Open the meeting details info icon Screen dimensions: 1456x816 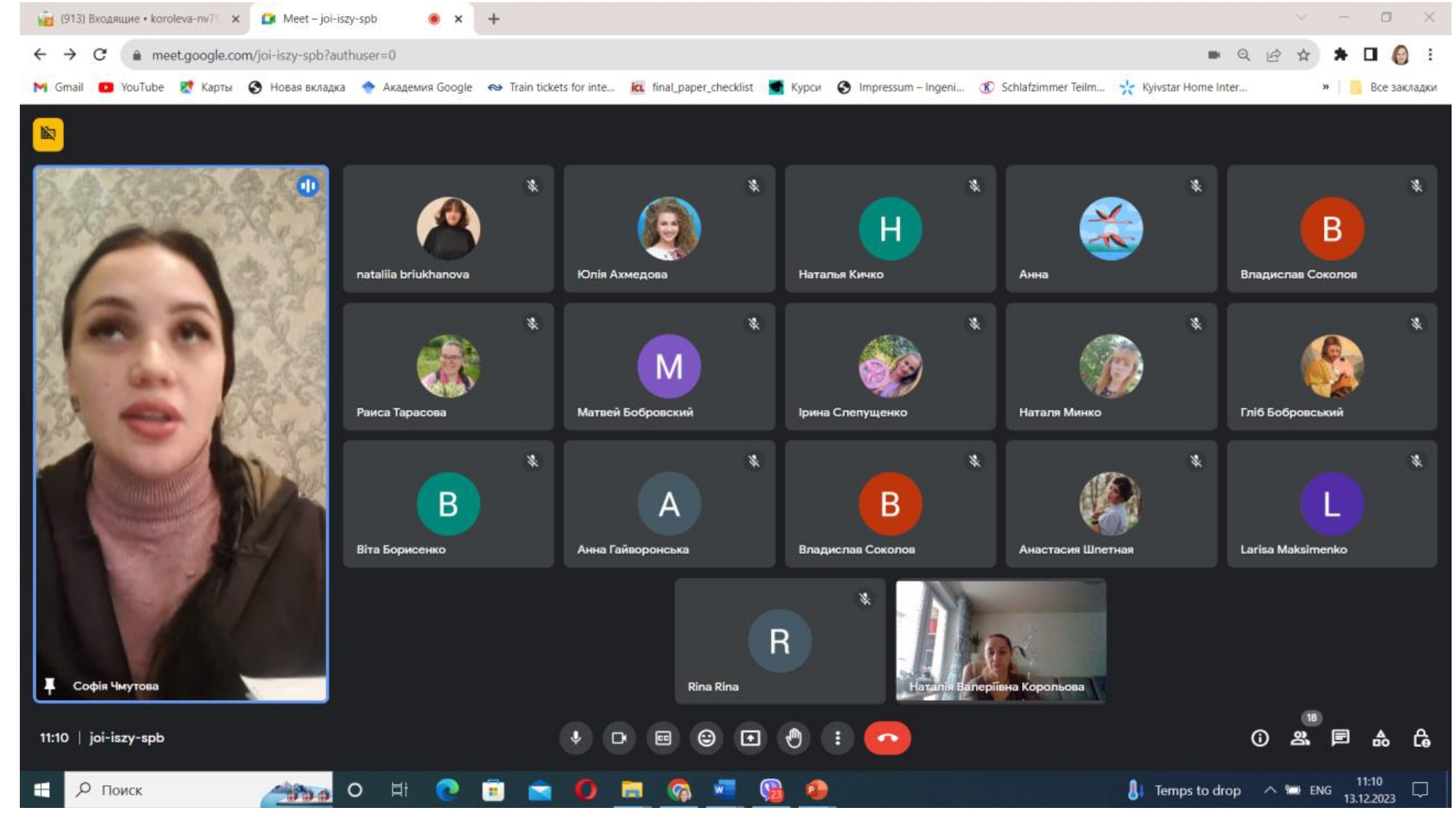point(1260,738)
